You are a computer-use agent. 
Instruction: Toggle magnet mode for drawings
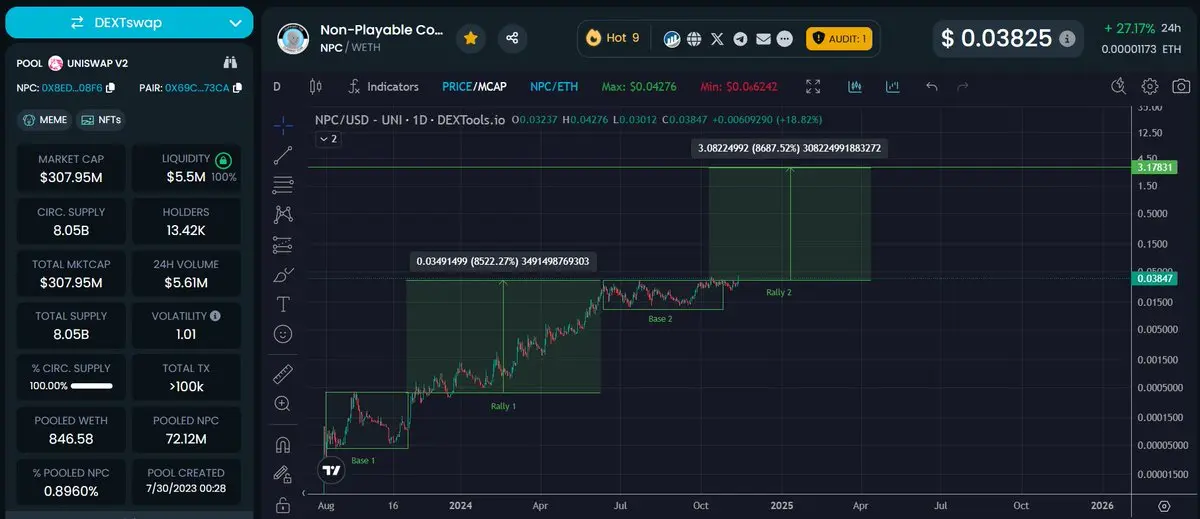click(x=283, y=445)
